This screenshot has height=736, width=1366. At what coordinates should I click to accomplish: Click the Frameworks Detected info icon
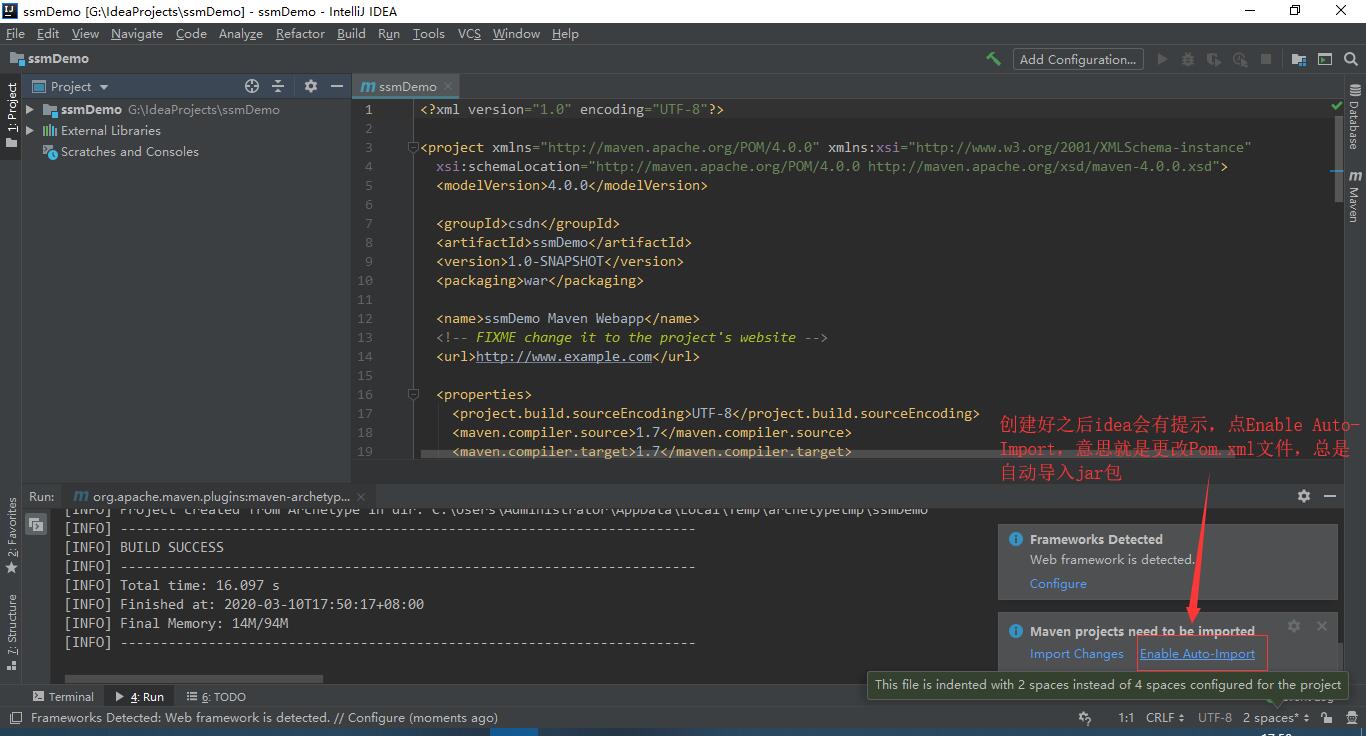[x=1016, y=539]
